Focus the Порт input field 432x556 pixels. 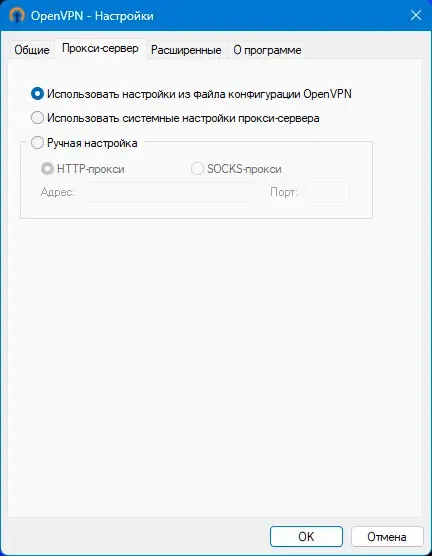click(327, 192)
